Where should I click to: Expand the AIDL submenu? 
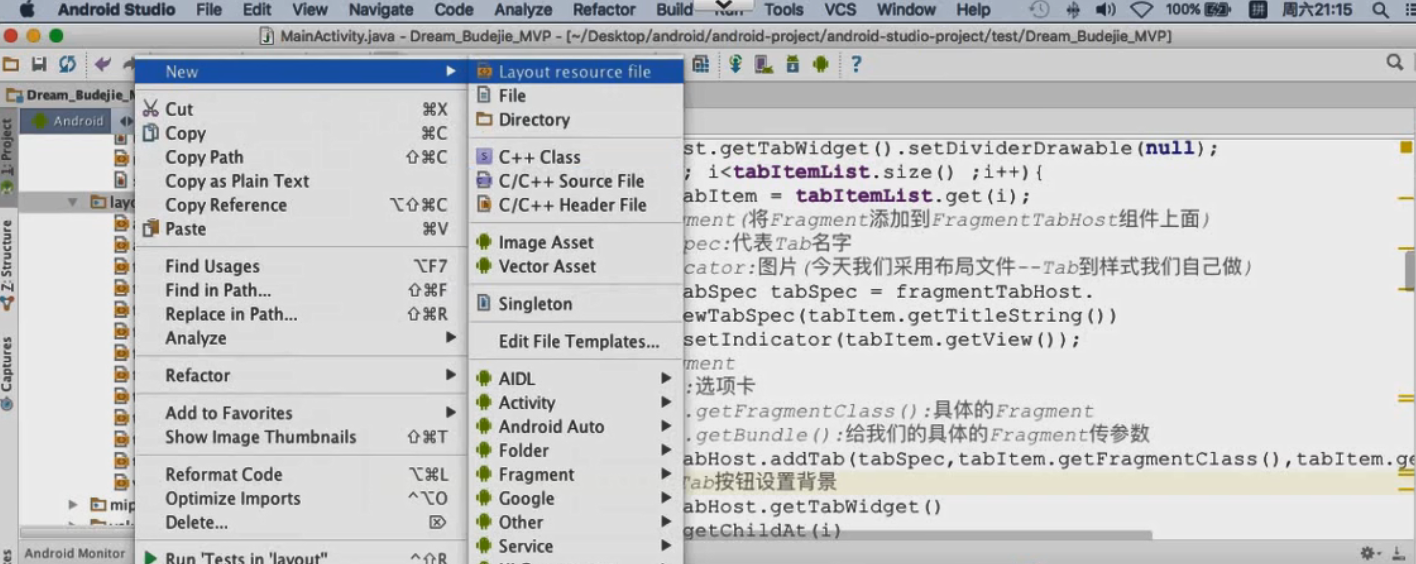576,379
